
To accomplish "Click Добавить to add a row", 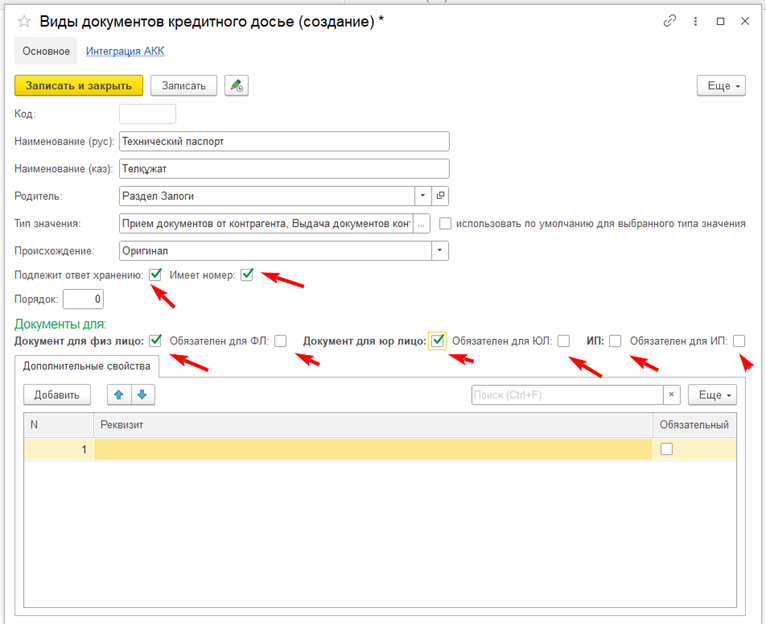I will point(57,395).
